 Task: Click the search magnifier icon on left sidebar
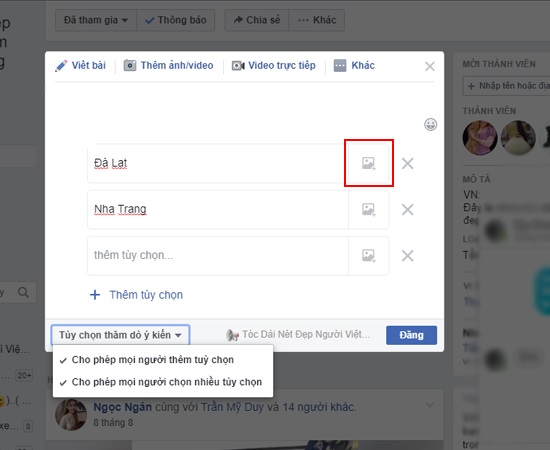click(x=24, y=292)
